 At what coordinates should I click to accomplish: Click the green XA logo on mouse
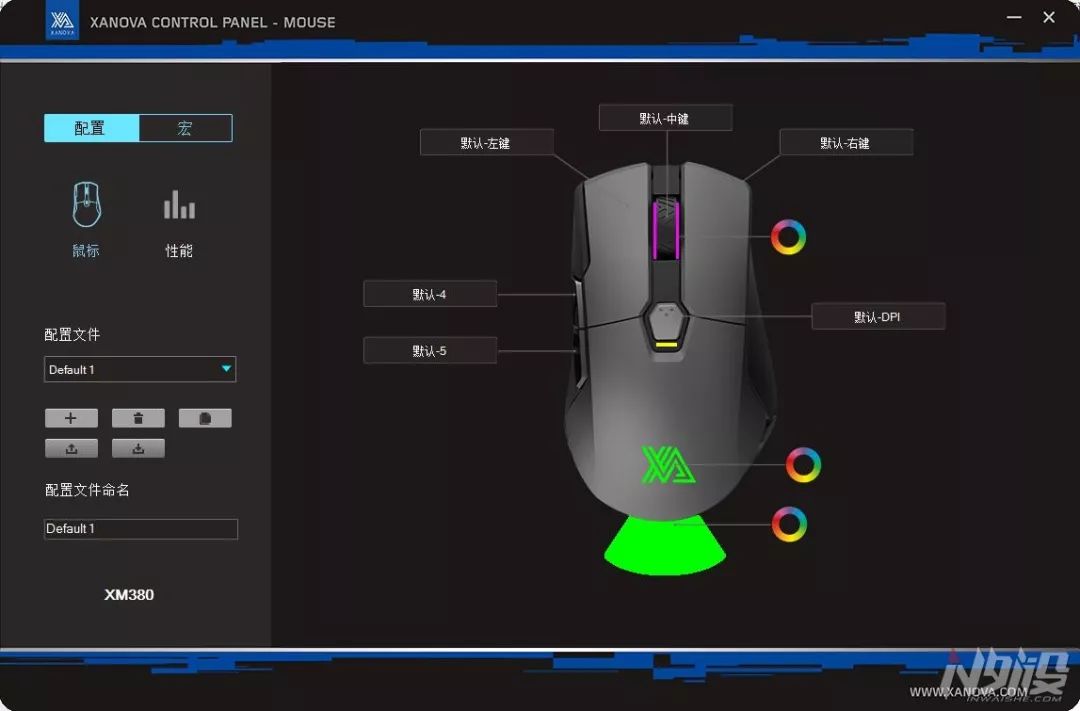pyautogui.click(x=667, y=464)
